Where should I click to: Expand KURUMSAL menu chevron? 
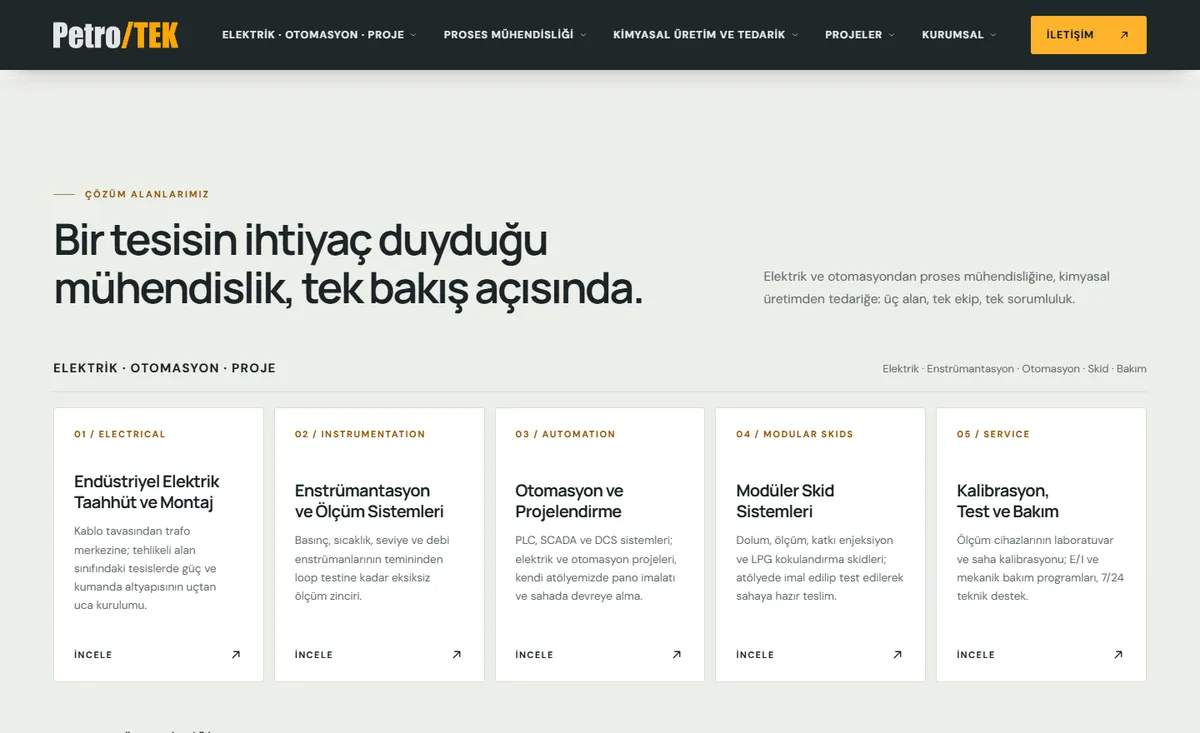tap(993, 35)
